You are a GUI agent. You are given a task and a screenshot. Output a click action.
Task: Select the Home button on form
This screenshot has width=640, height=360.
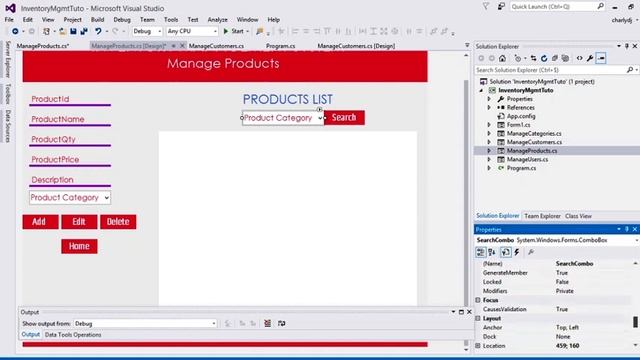[79, 246]
